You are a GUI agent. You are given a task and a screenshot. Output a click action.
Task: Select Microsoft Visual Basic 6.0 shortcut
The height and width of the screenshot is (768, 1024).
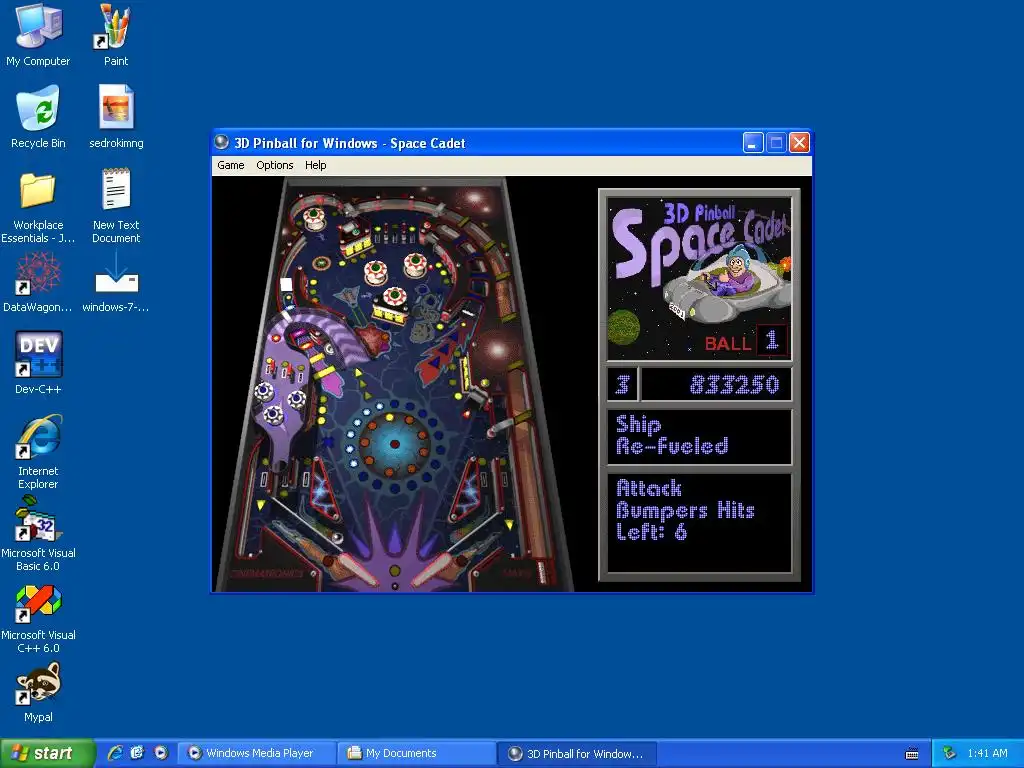click(38, 534)
